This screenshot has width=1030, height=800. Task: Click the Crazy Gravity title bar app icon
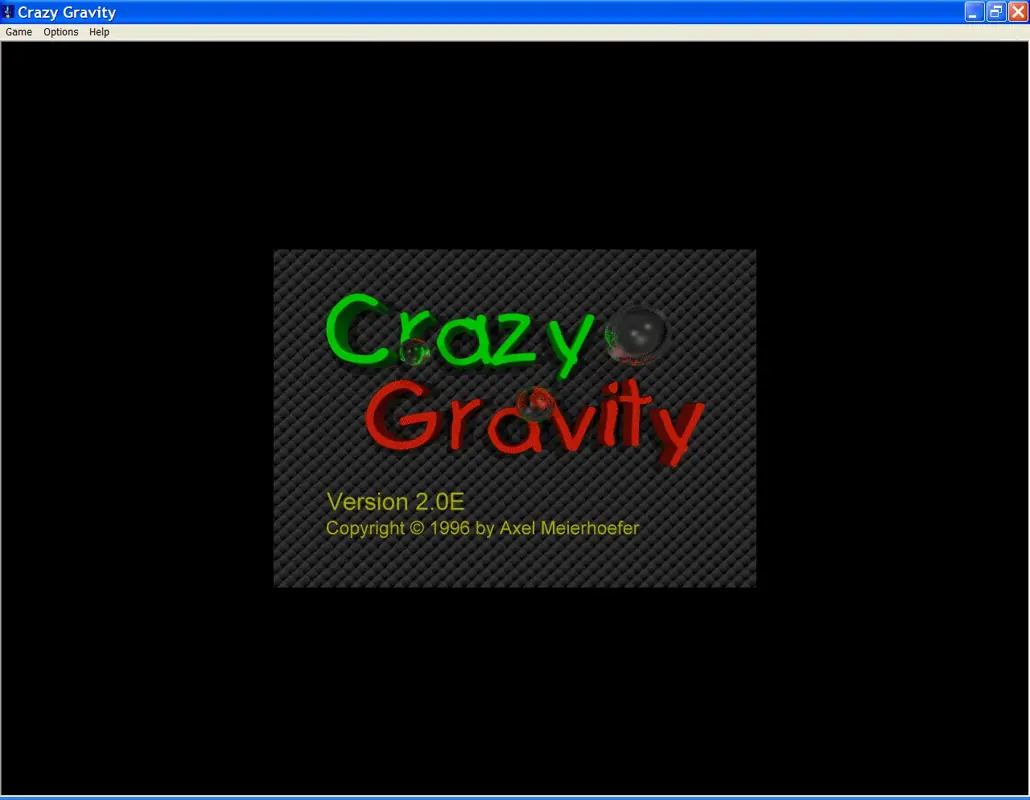pos(8,12)
